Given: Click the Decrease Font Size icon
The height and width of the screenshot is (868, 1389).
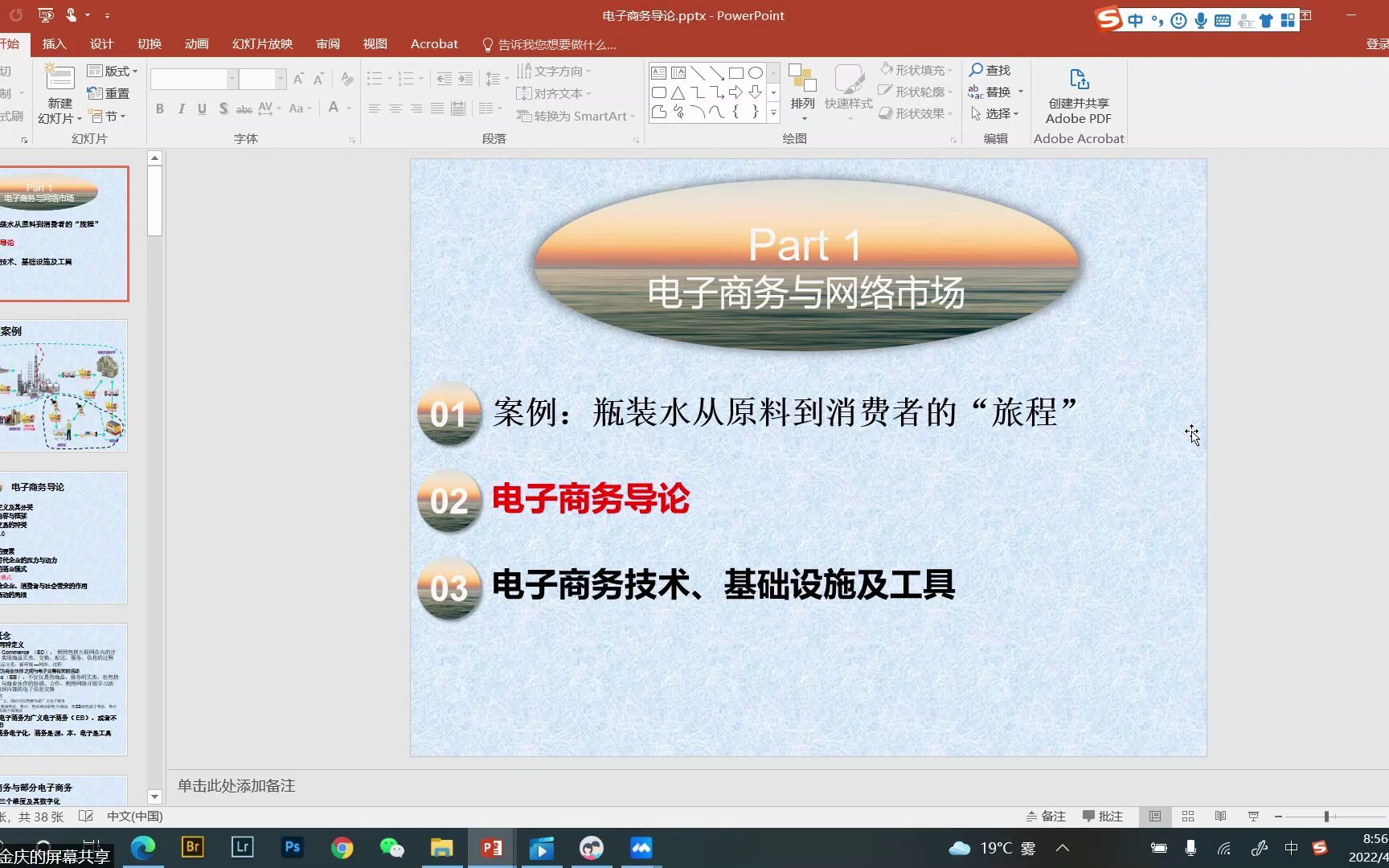Looking at the screenshot, I should [x=318, y=79].
